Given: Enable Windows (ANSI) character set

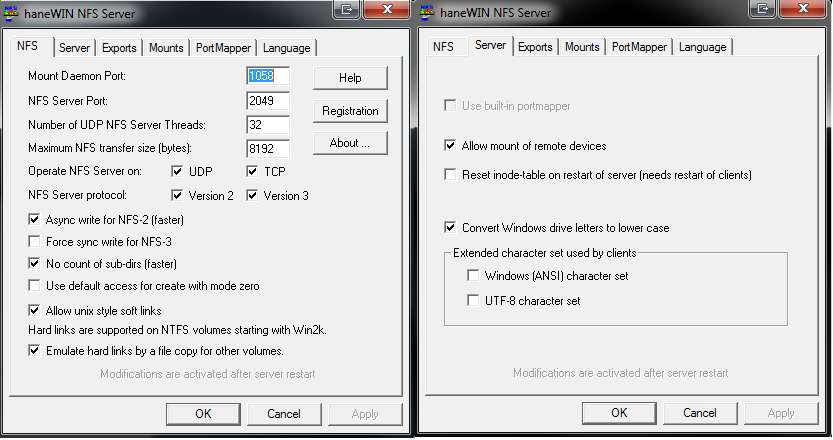Looking at the screenshot, I should [x=473, y=275].
